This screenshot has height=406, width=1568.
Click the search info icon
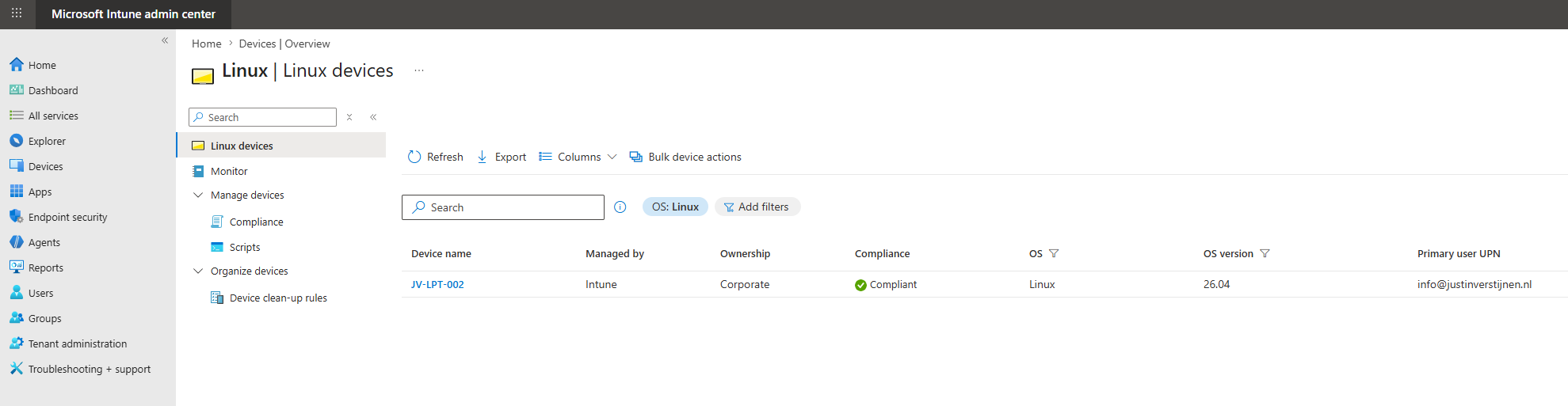(x=620, y=207)
